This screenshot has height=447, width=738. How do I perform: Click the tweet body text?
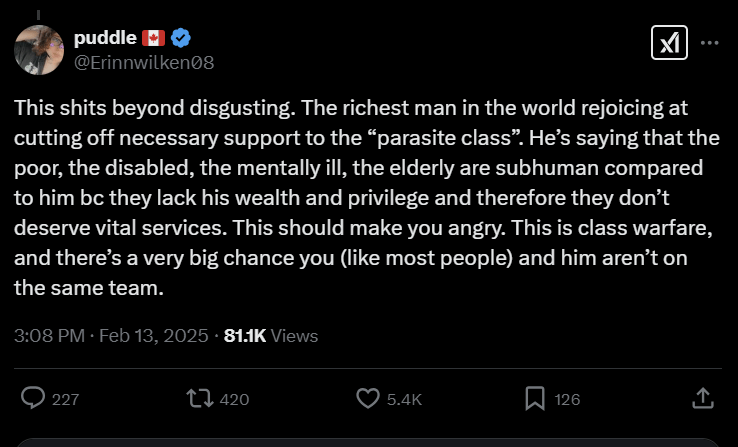click(360, 198)
